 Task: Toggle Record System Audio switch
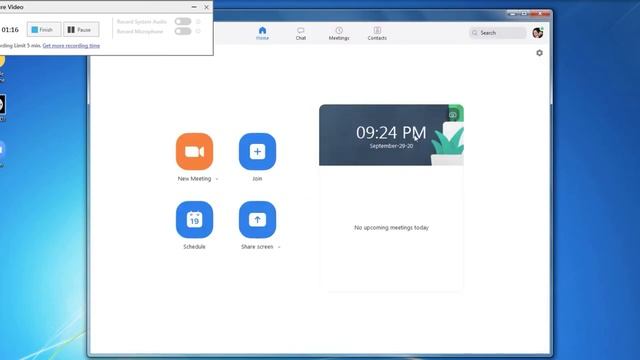183,21
